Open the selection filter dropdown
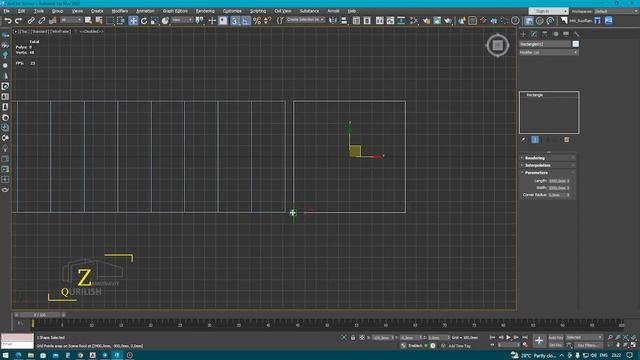 point(71,20)
